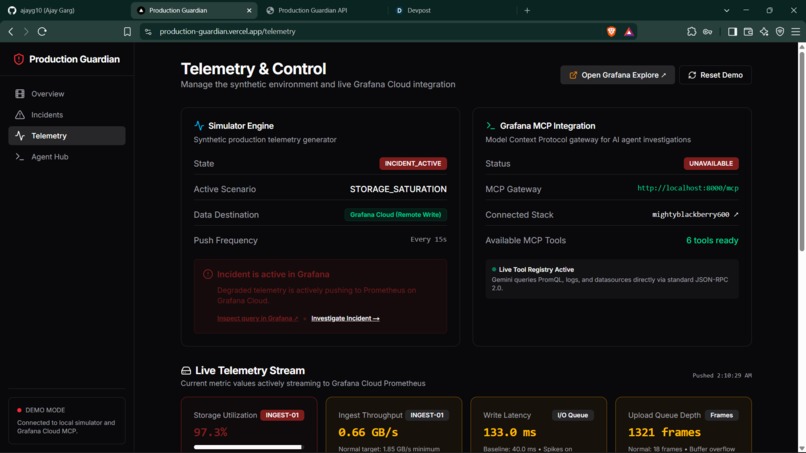The height and width of the screenshot is (453, 806).
Task: Click the Live Telemetry Stream drive icon
Action: coord(186,371)
